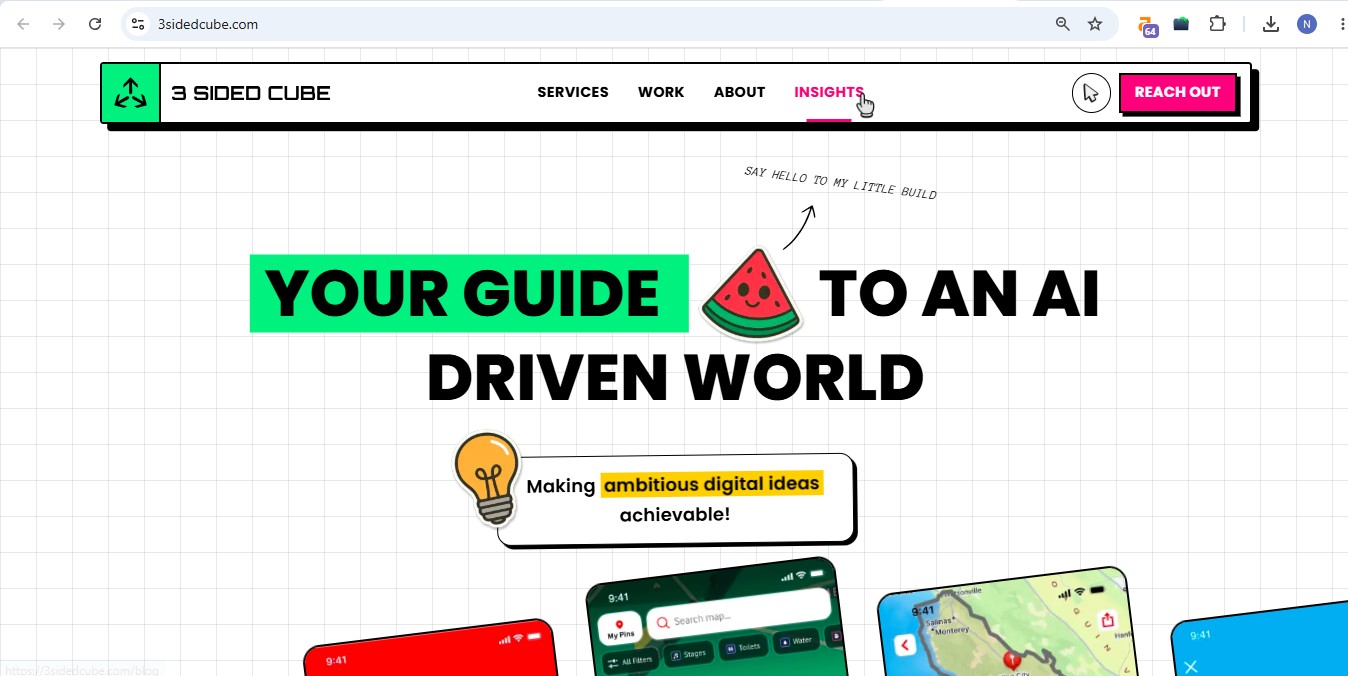Click back chevron on map phone mockup

905,645
